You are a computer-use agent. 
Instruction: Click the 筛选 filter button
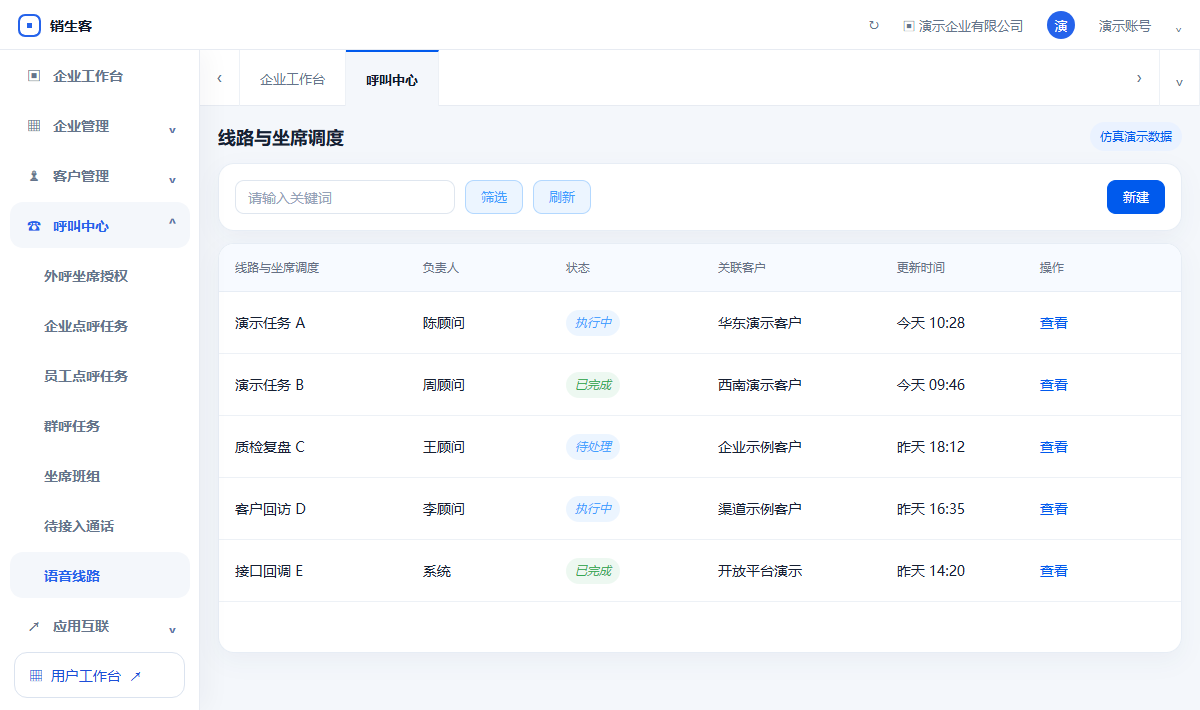coord(494,197)
